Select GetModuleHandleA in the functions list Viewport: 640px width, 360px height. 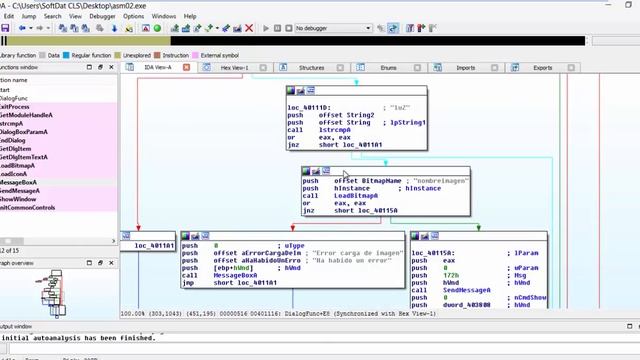click(58, 115)
